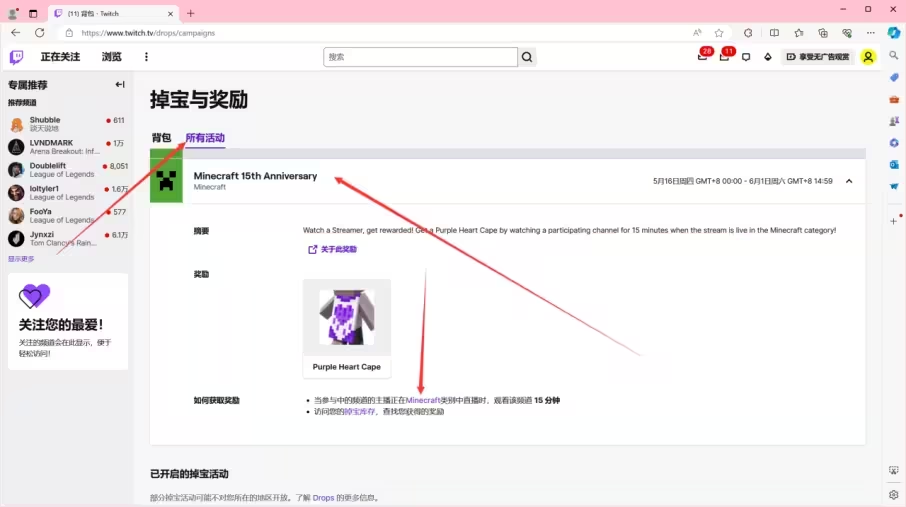Open the browser extensions icon
The height and width of the screenshot is (507, 906).
748,33
